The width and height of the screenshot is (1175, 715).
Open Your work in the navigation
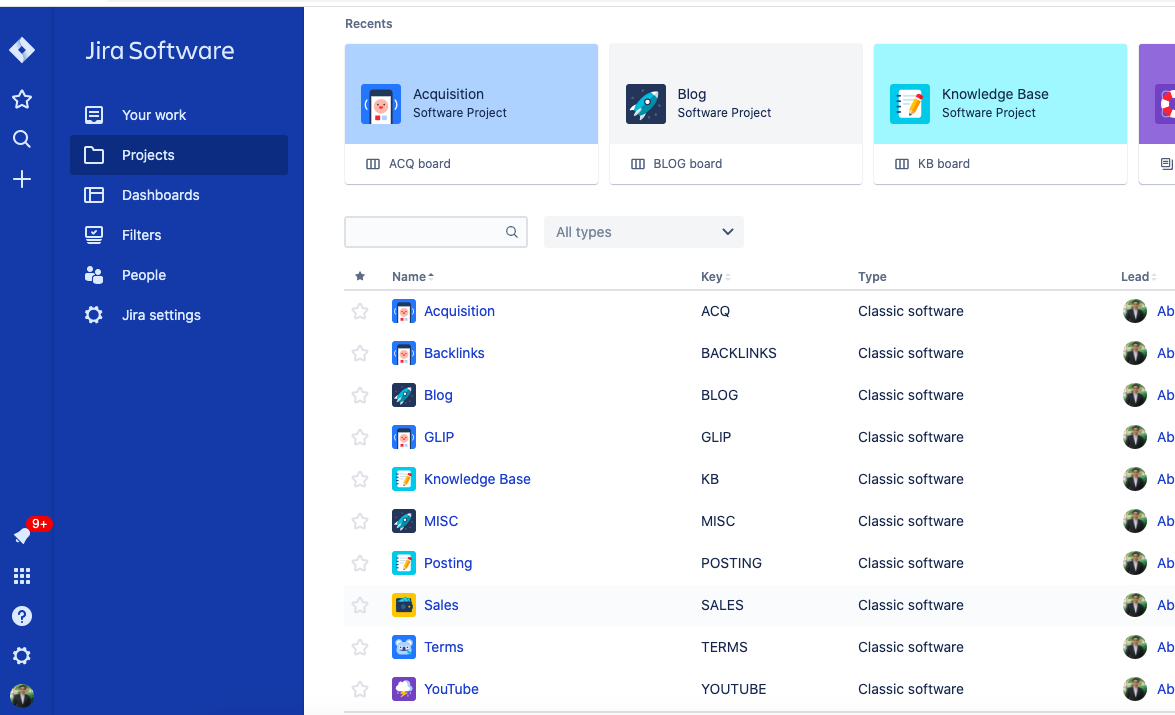click(x=179, y=115)
